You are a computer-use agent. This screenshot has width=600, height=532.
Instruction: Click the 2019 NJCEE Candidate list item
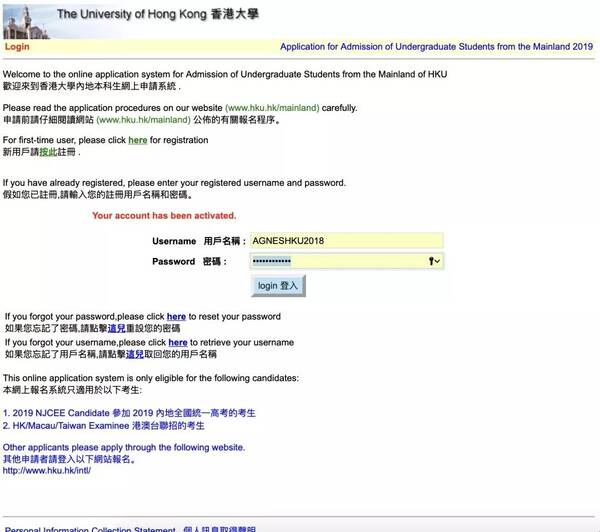coord(130,412)
